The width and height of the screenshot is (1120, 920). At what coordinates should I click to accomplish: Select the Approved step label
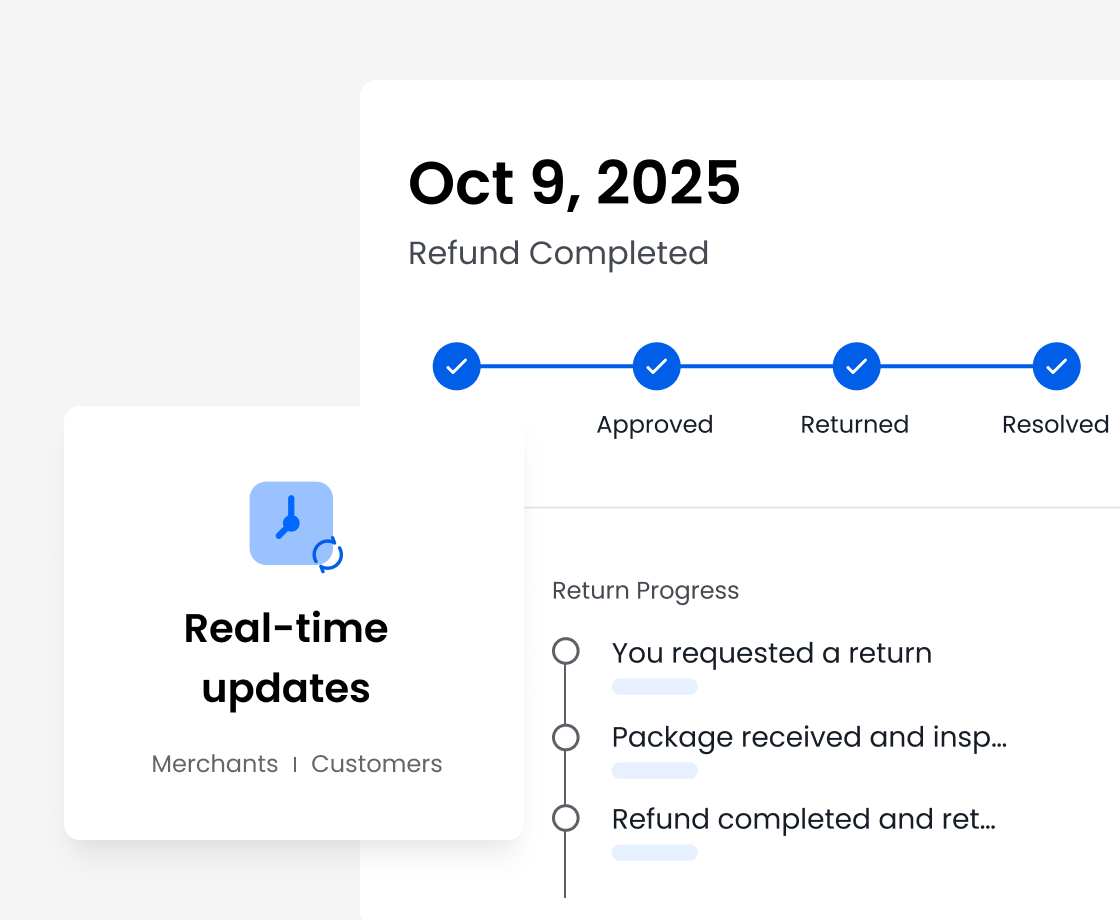pos(655,425)
